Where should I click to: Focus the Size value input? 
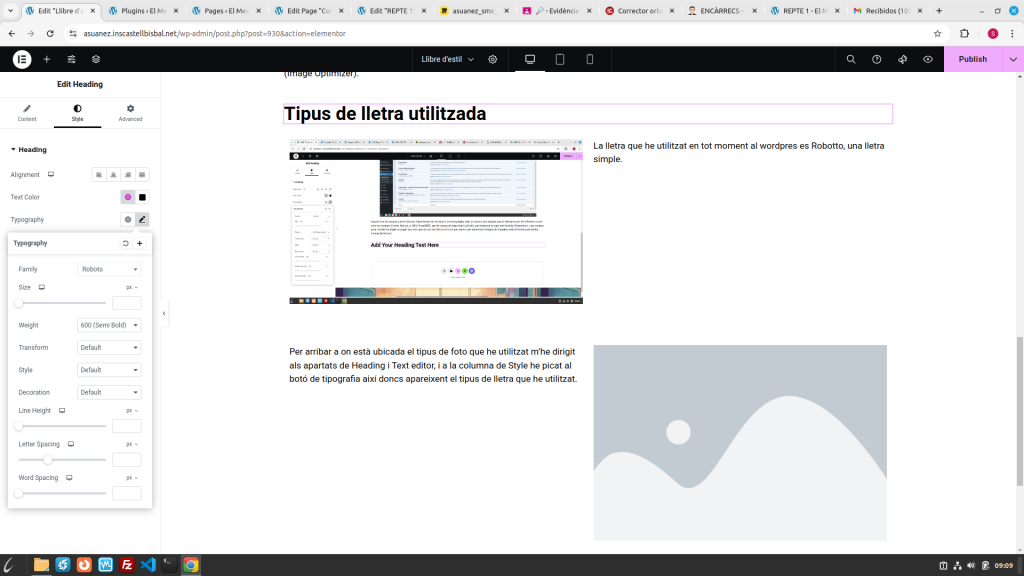[127, 302]
